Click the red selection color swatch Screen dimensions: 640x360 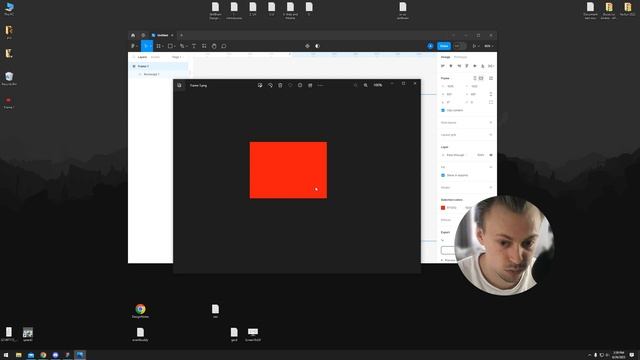point(443,208)
